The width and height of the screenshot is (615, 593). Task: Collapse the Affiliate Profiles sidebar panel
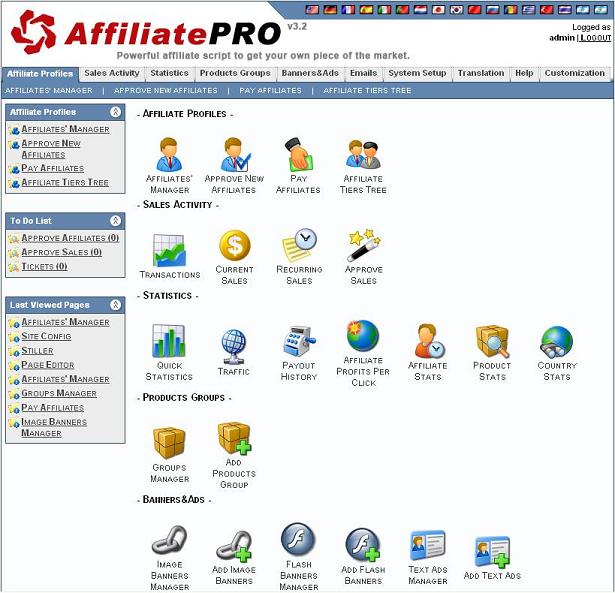(115, 112)
